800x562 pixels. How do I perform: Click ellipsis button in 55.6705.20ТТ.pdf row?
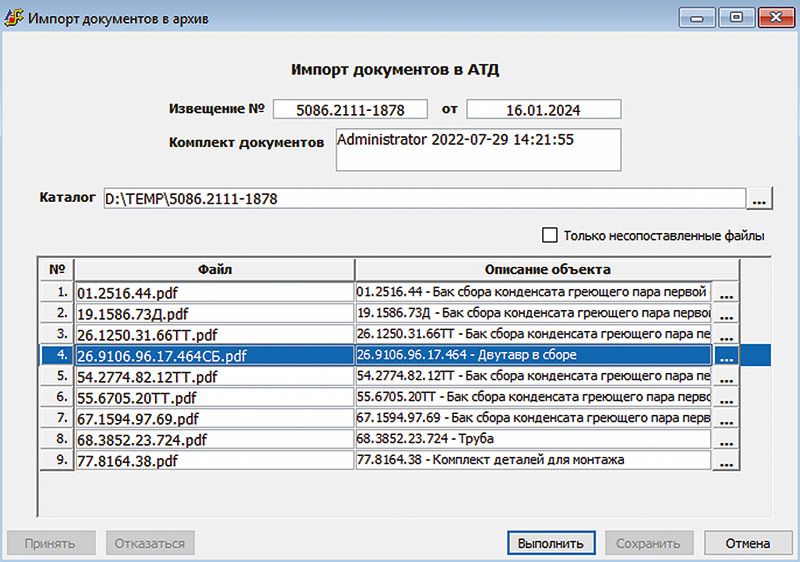coord(725,397)
